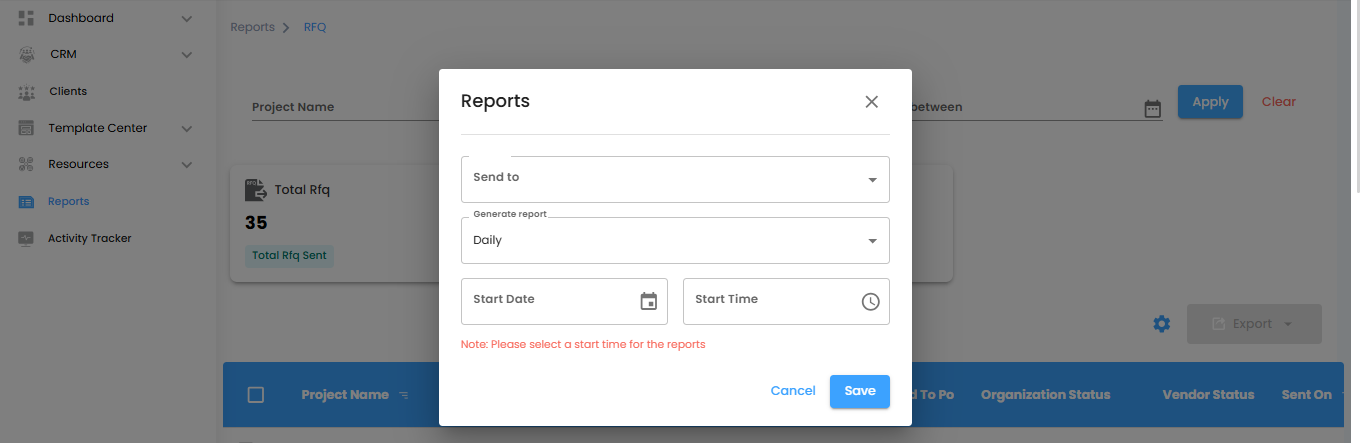Click the Activity Tracker icon

pyautogui.click(x=27, y=238)
